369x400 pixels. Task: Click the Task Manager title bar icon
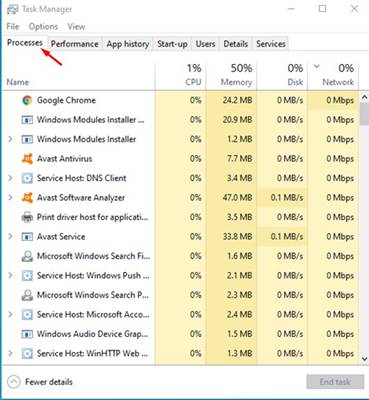[12, 9]
